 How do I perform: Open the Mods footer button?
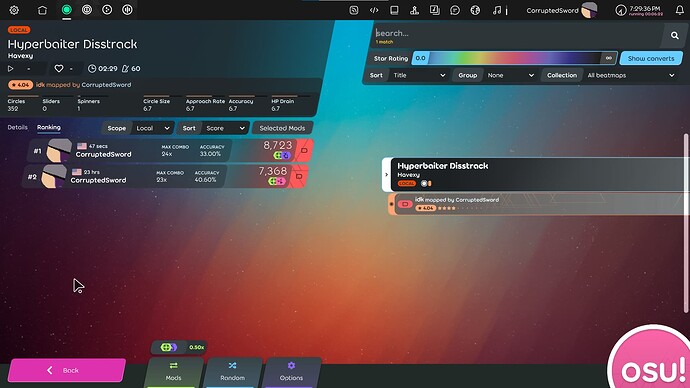173,372
